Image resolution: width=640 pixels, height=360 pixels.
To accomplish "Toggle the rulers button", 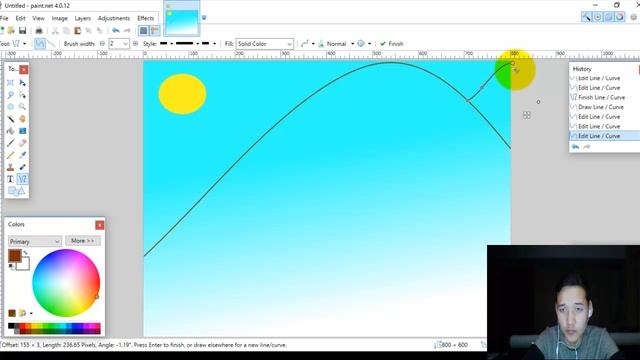I will (155, 31).
